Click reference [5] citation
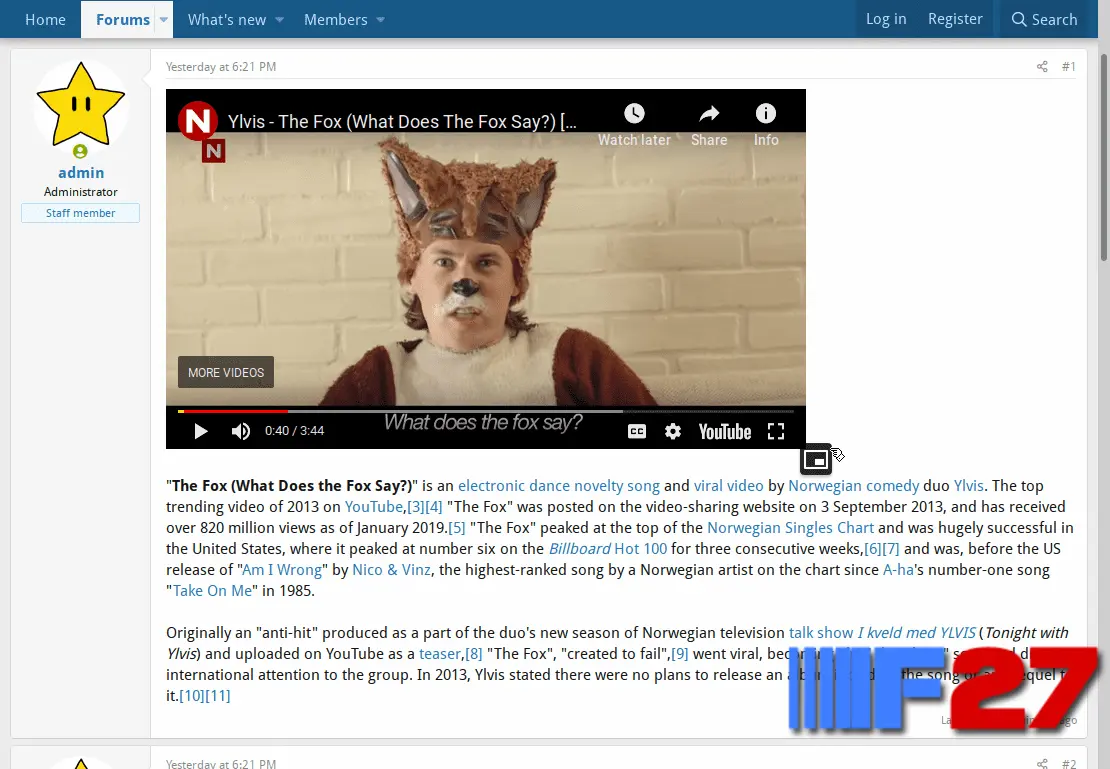 [x=457, y=528]
